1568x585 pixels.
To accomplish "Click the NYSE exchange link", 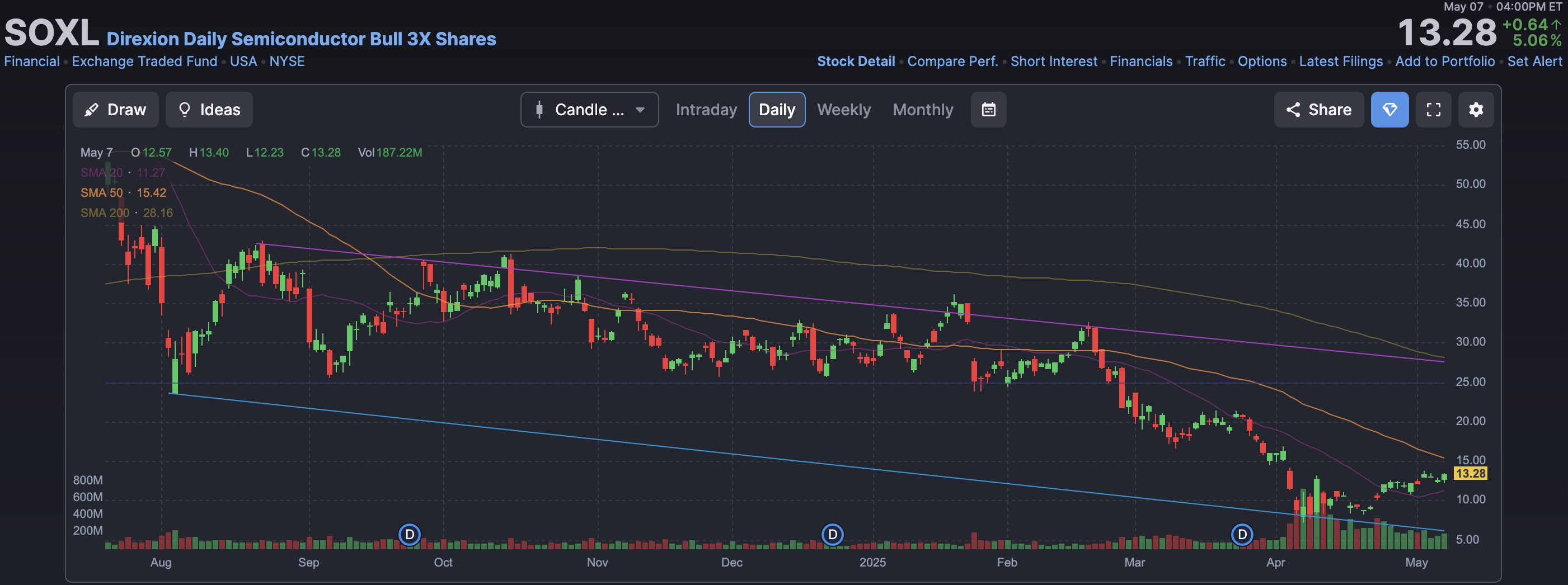I will tap(287, 62).
